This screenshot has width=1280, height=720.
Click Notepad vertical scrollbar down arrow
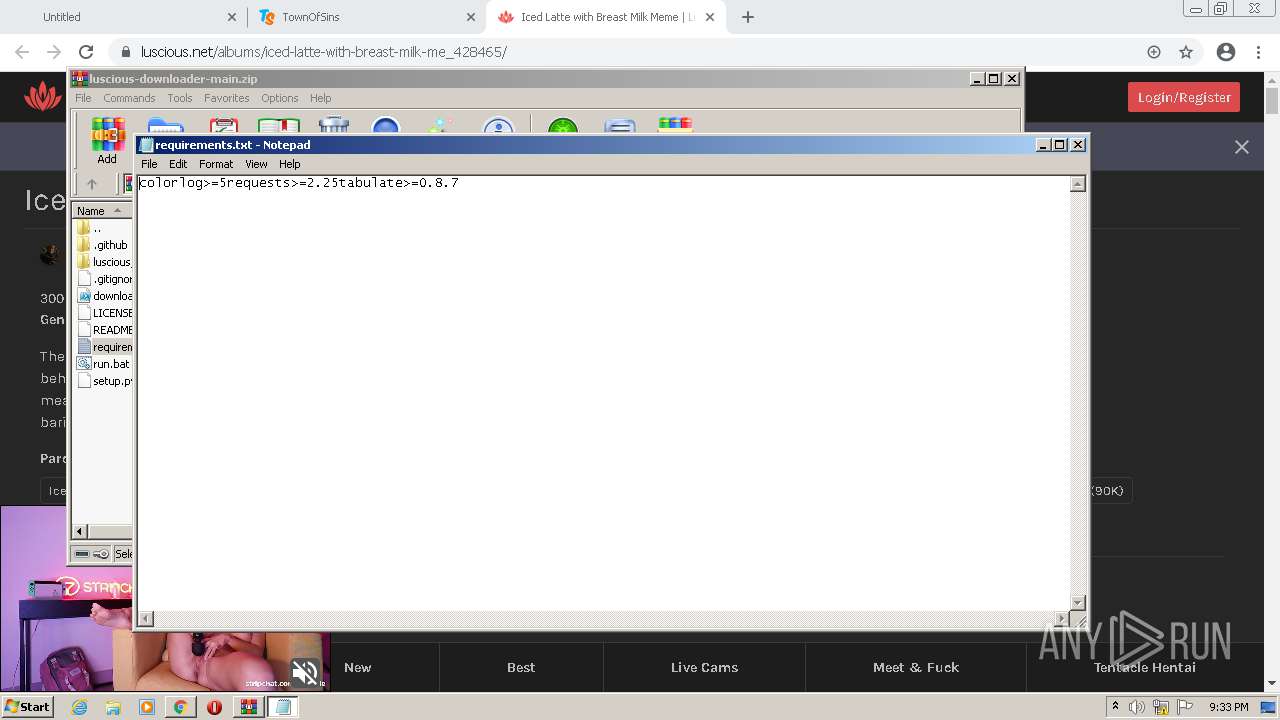pyautogui.click(x=1078, y=603)
